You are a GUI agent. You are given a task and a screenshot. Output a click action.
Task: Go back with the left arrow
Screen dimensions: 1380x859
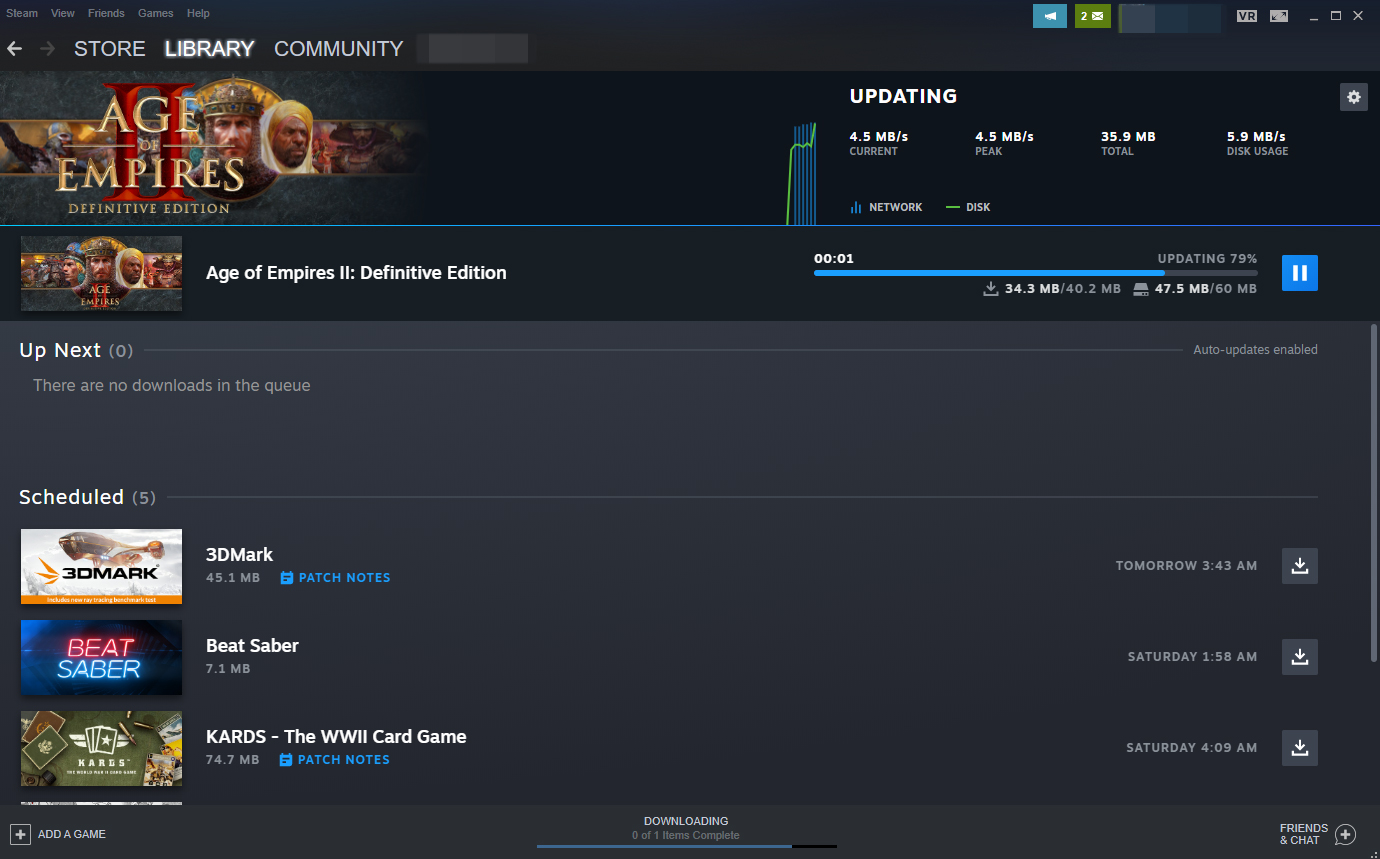coord(14,48)
